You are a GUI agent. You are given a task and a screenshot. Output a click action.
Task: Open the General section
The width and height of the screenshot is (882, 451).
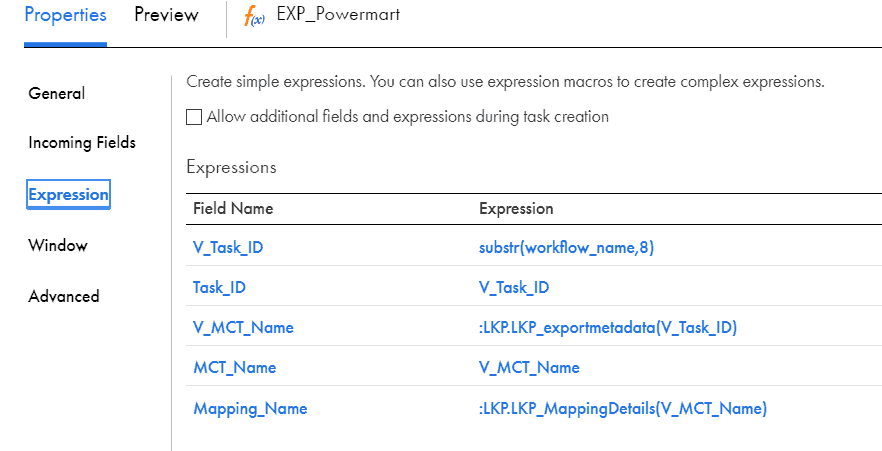(56, 93)
